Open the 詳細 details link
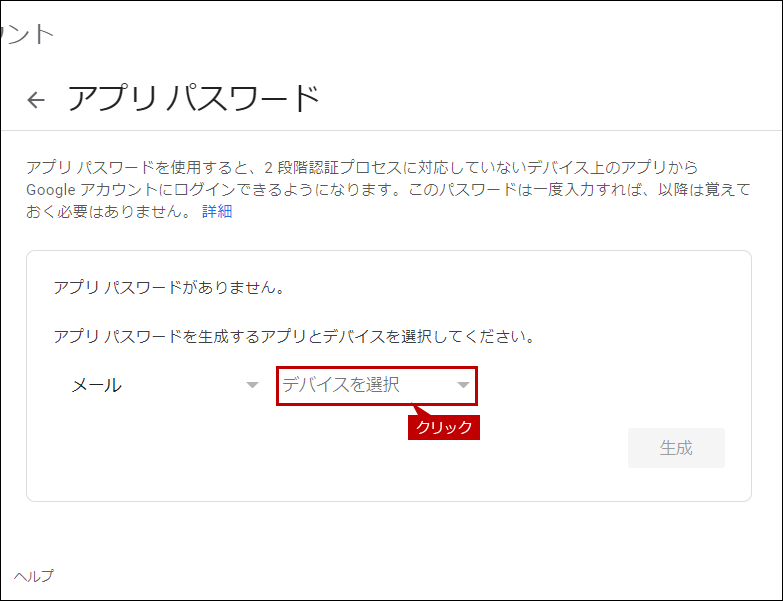The width and height of the screenshot is (783, 601). pos(217,211)
